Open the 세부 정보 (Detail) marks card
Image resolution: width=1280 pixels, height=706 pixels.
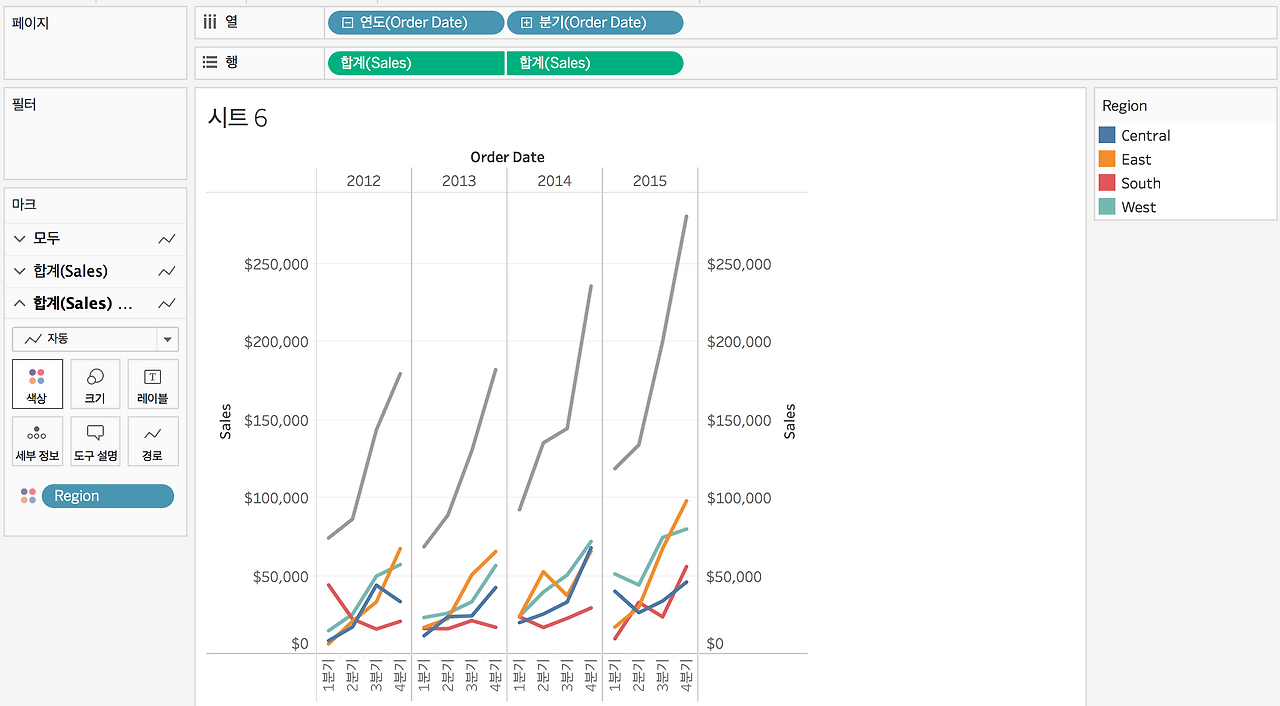(37, 442)
